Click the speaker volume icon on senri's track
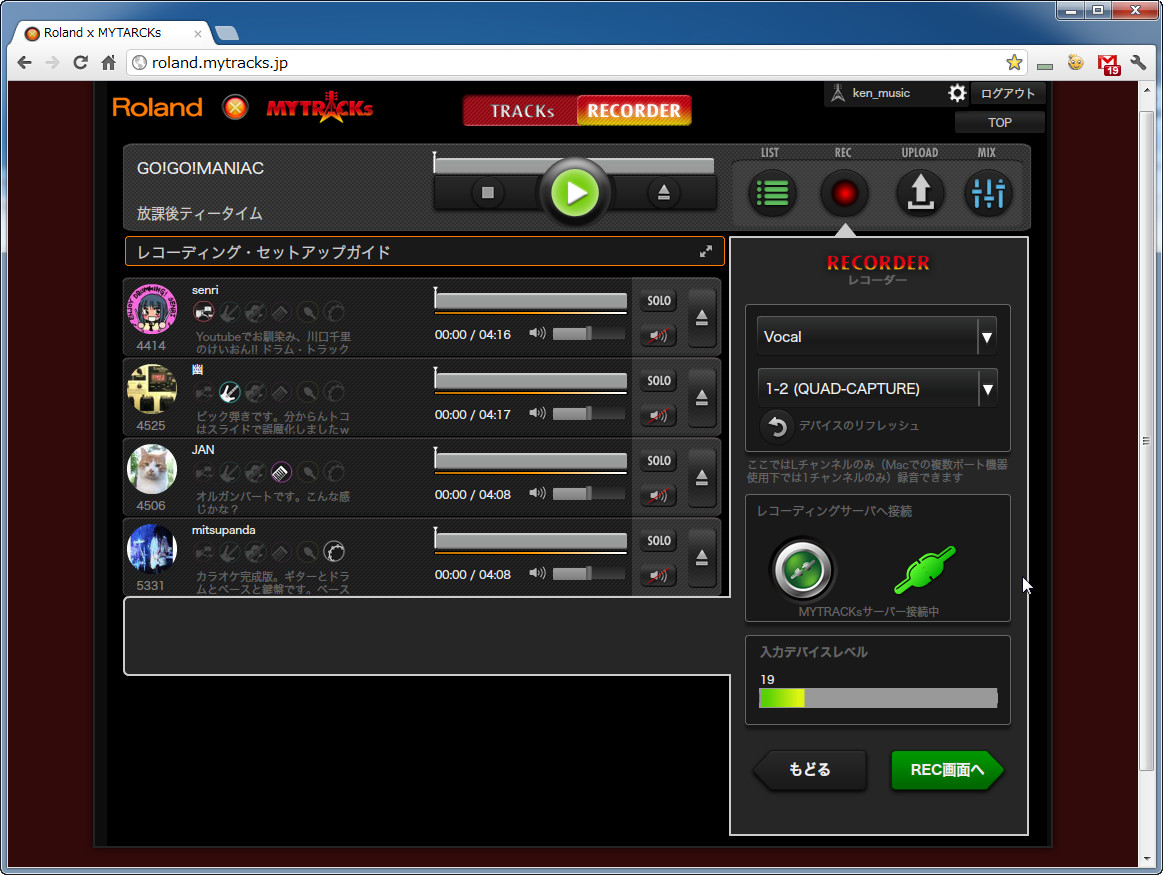The height and width of the screenshot is (875, 1163). 537,334
